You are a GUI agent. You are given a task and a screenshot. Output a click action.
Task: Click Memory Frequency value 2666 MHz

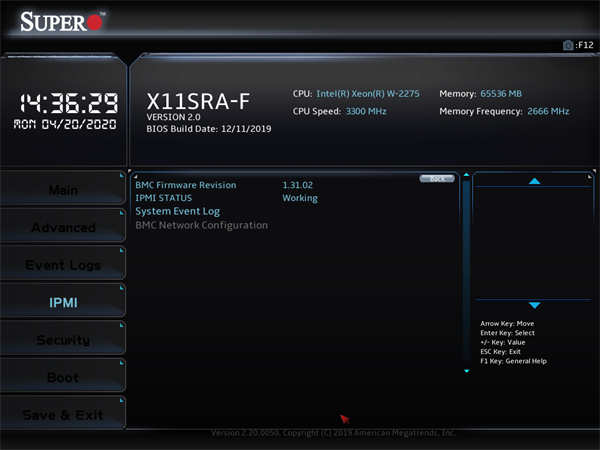548,111
